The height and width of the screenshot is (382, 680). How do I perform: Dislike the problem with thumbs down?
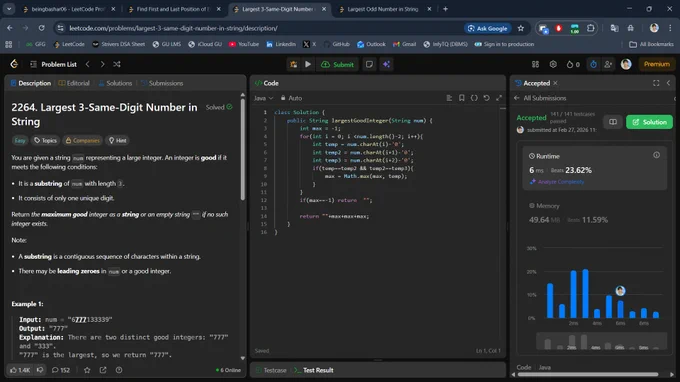pos(40,370)
